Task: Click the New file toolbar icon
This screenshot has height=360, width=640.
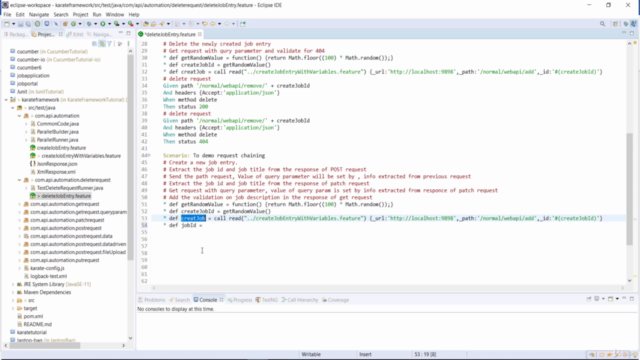Action: tap(7, 24)
